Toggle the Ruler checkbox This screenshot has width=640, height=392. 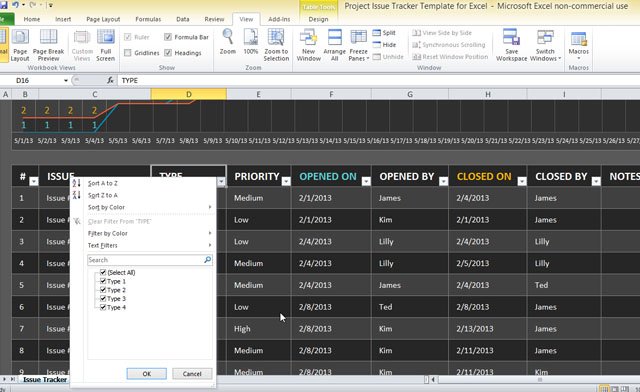point(128,37)
